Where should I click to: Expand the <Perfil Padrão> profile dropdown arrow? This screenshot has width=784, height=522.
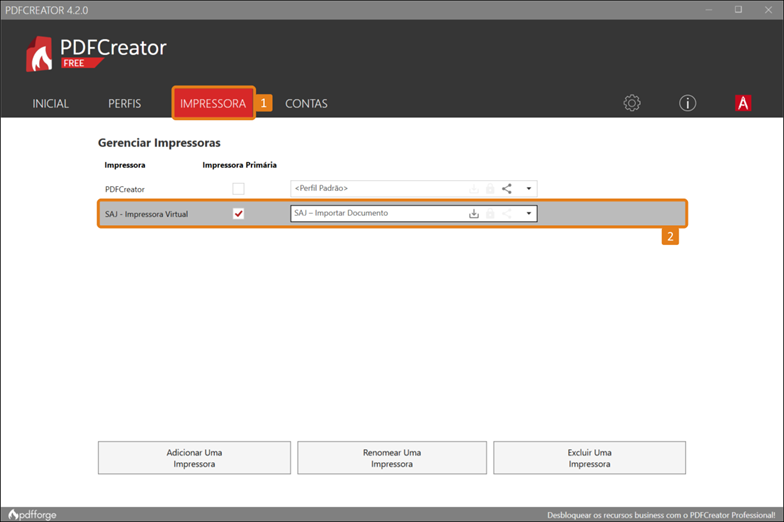tap(529, 188)
